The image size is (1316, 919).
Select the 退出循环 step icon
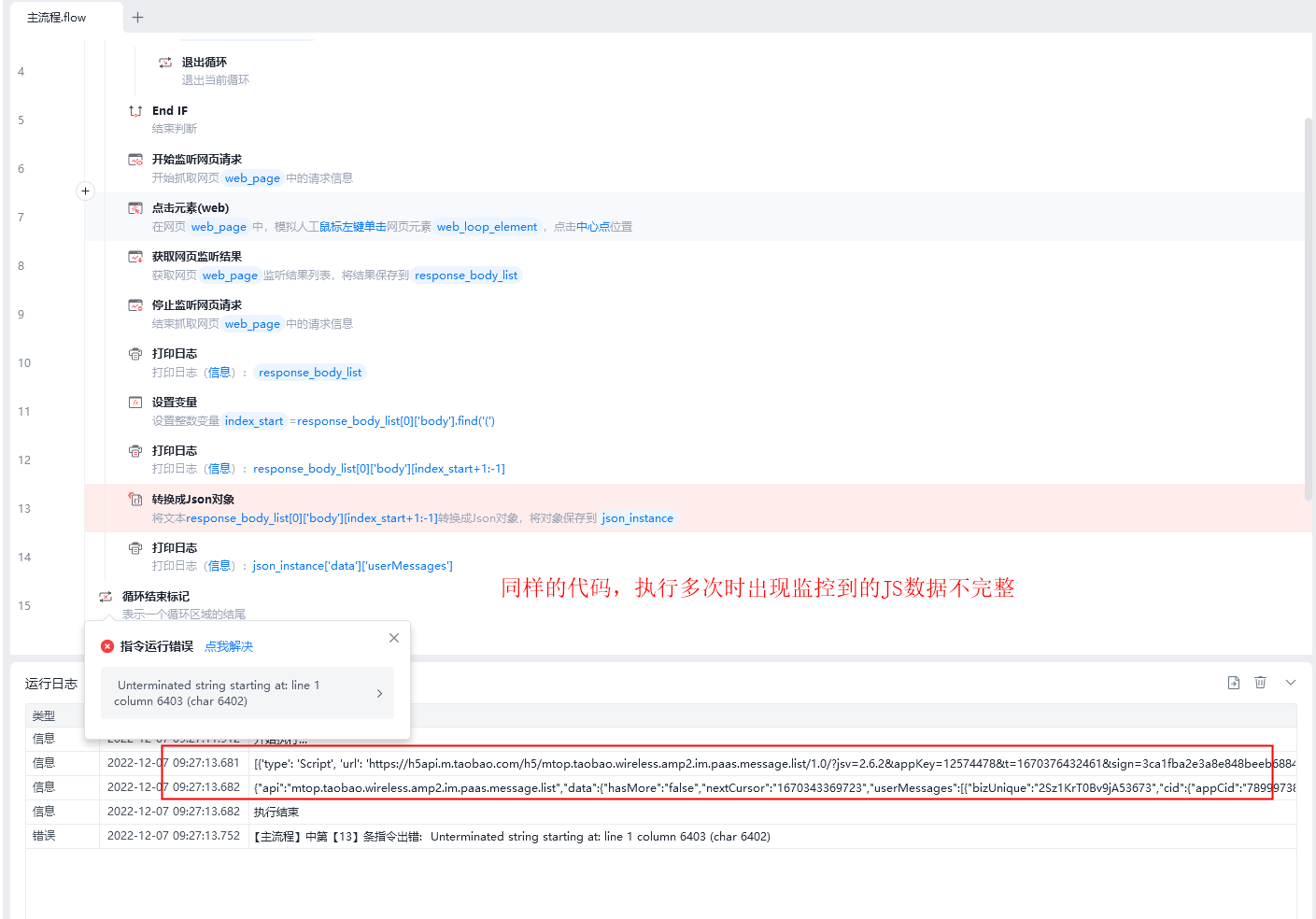coord(165,63)
